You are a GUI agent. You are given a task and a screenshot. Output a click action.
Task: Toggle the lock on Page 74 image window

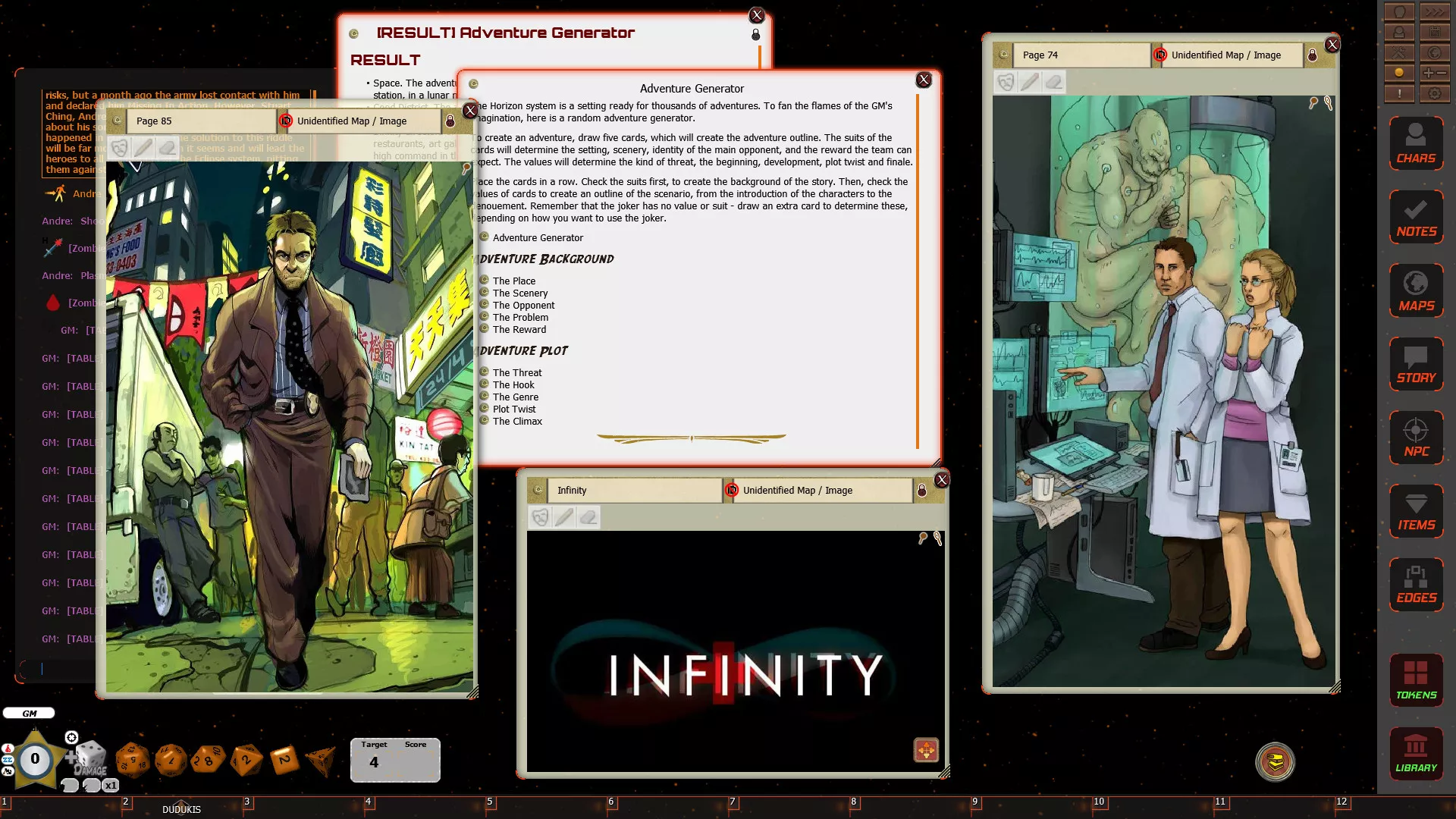[1313, 55]
